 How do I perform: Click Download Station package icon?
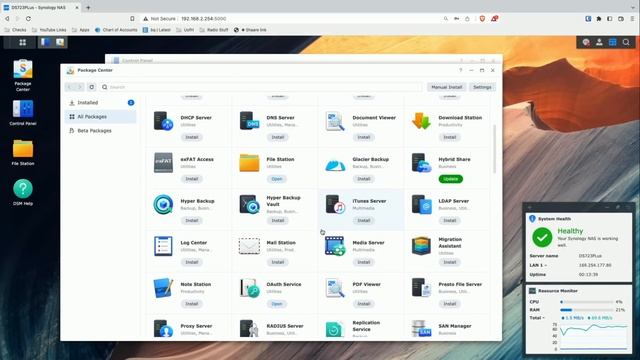tap(421, 121)
